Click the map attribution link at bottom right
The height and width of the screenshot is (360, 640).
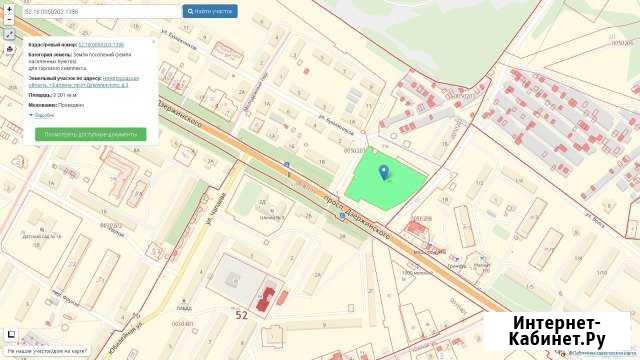point(605,353)
